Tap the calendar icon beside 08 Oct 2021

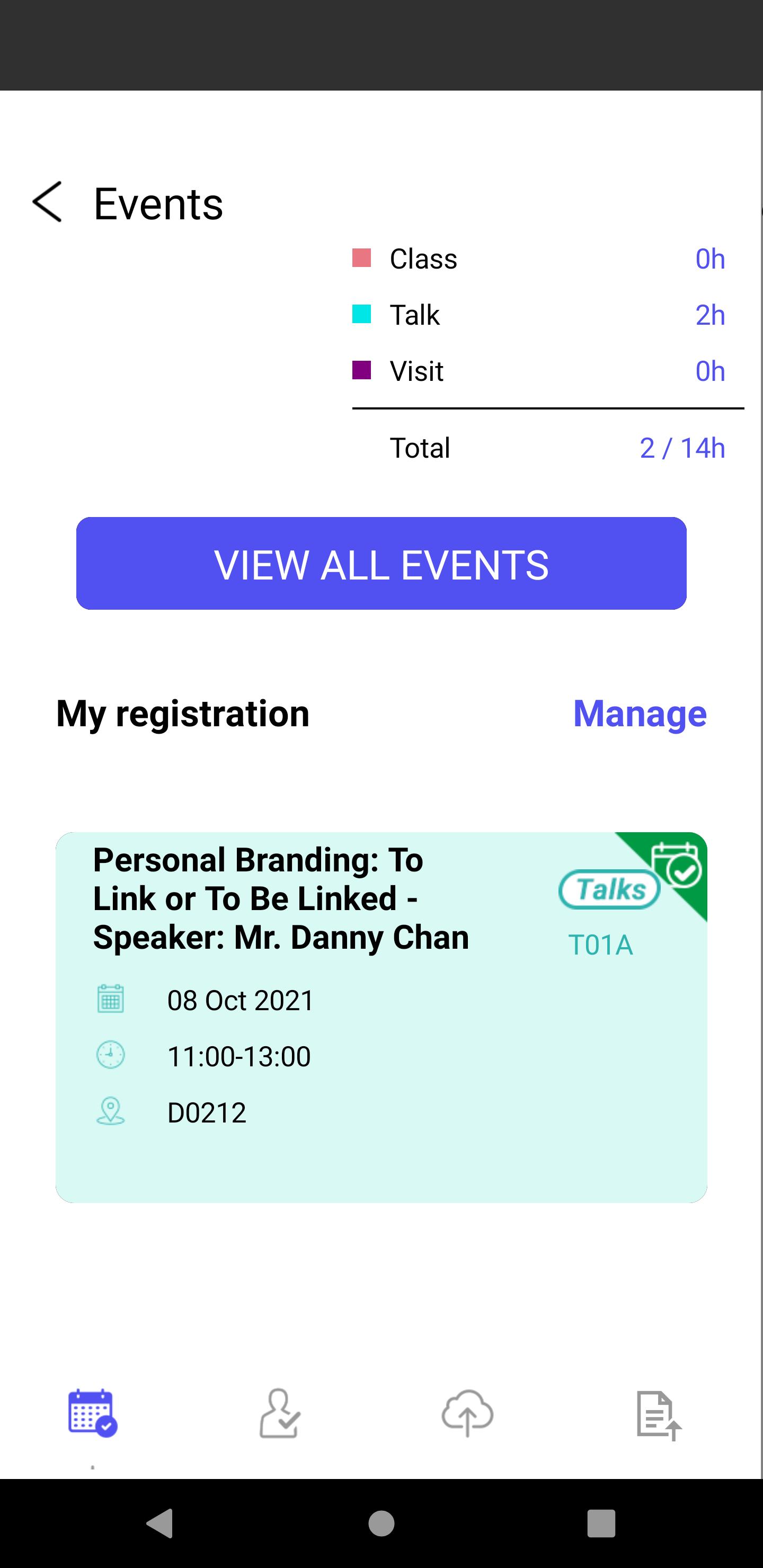110,999
